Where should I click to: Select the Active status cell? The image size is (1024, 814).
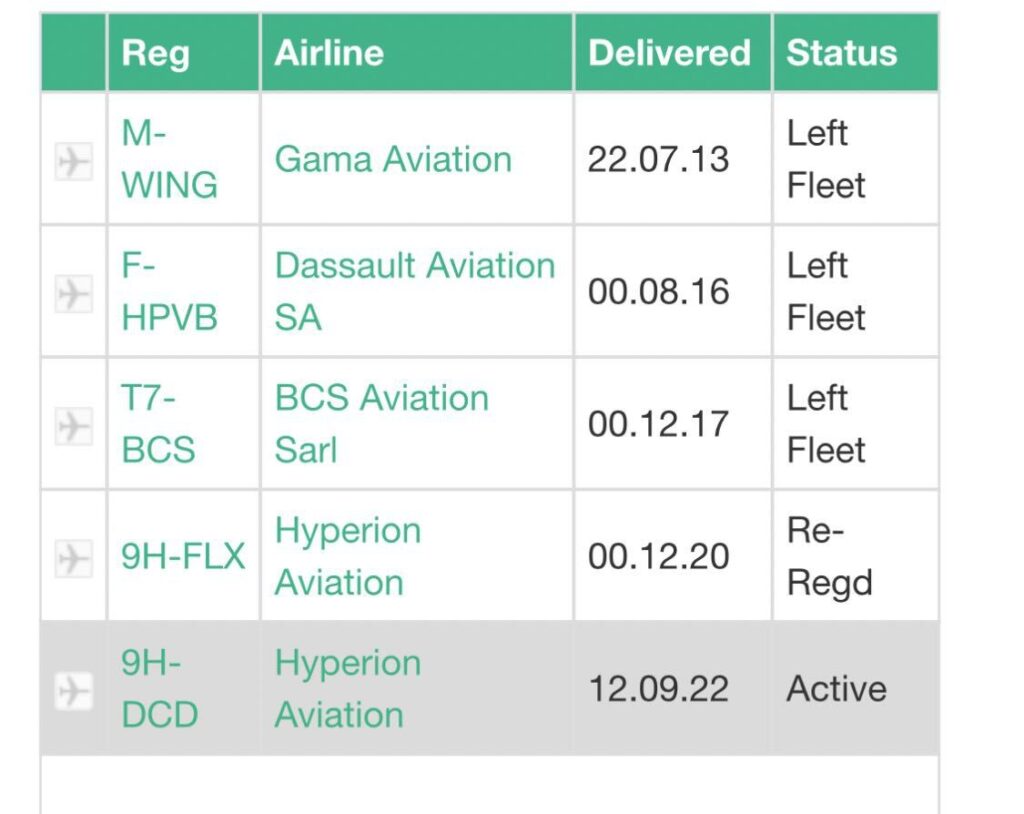[836, 689]
